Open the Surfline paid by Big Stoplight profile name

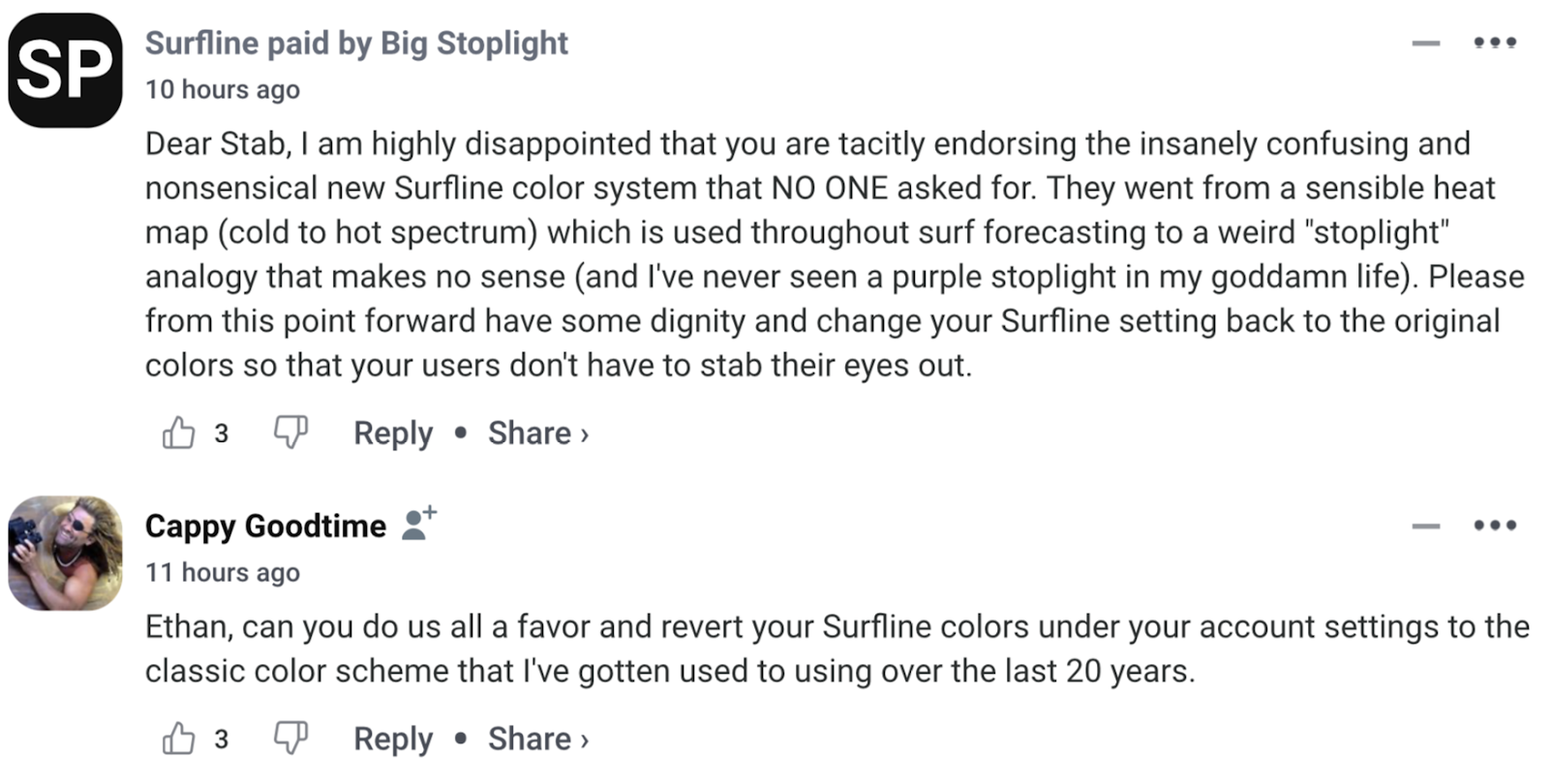[356, 44]
